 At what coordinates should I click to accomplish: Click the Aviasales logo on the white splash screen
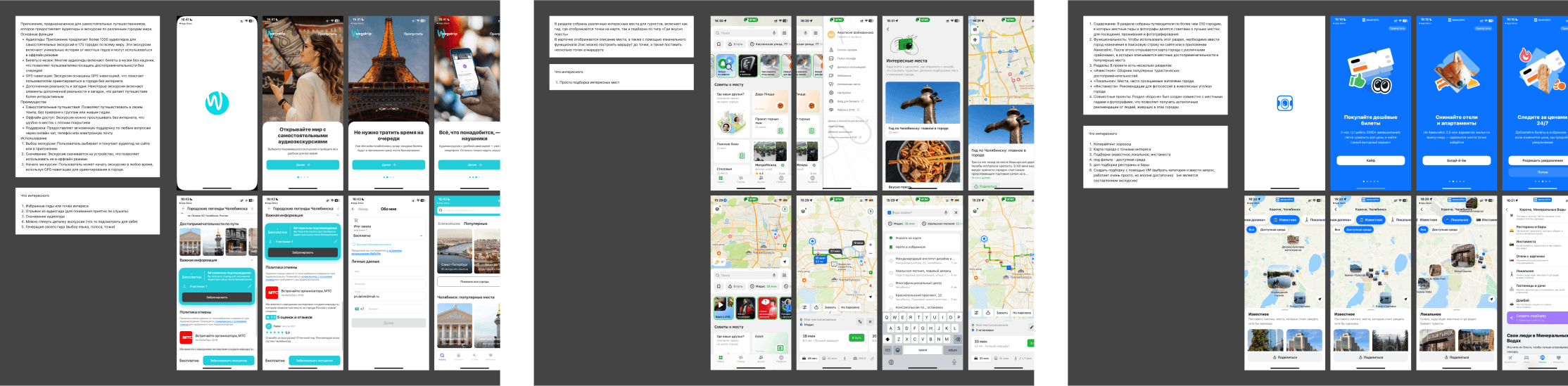[1284, 103]
